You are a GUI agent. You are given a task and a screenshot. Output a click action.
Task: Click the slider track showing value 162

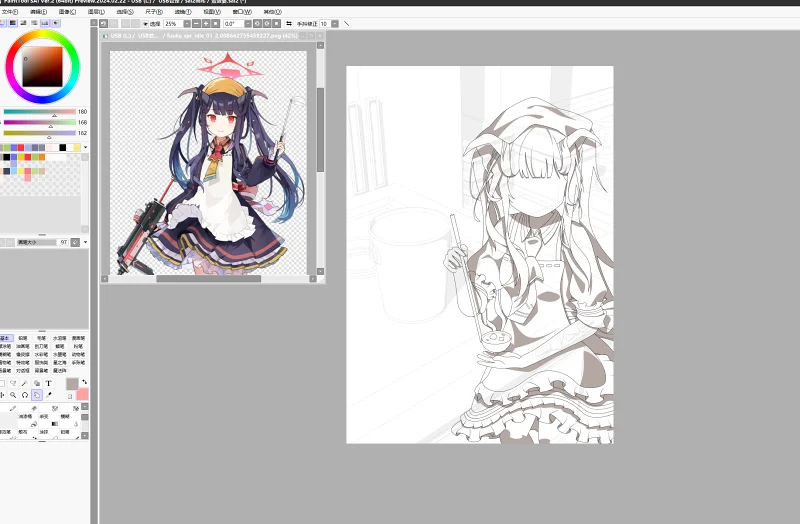pyautogui.click(x=40, y=133)
